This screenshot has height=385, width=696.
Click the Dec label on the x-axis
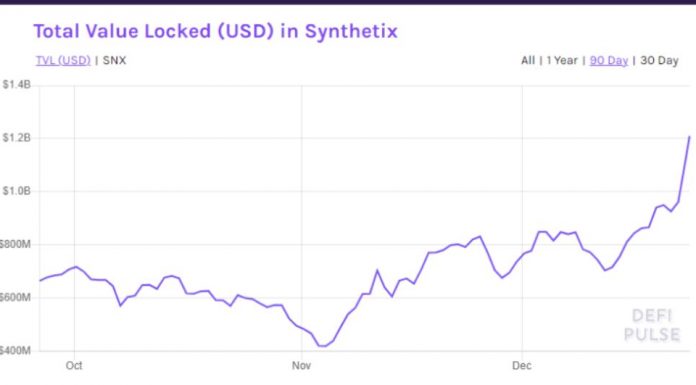(522, 365)
